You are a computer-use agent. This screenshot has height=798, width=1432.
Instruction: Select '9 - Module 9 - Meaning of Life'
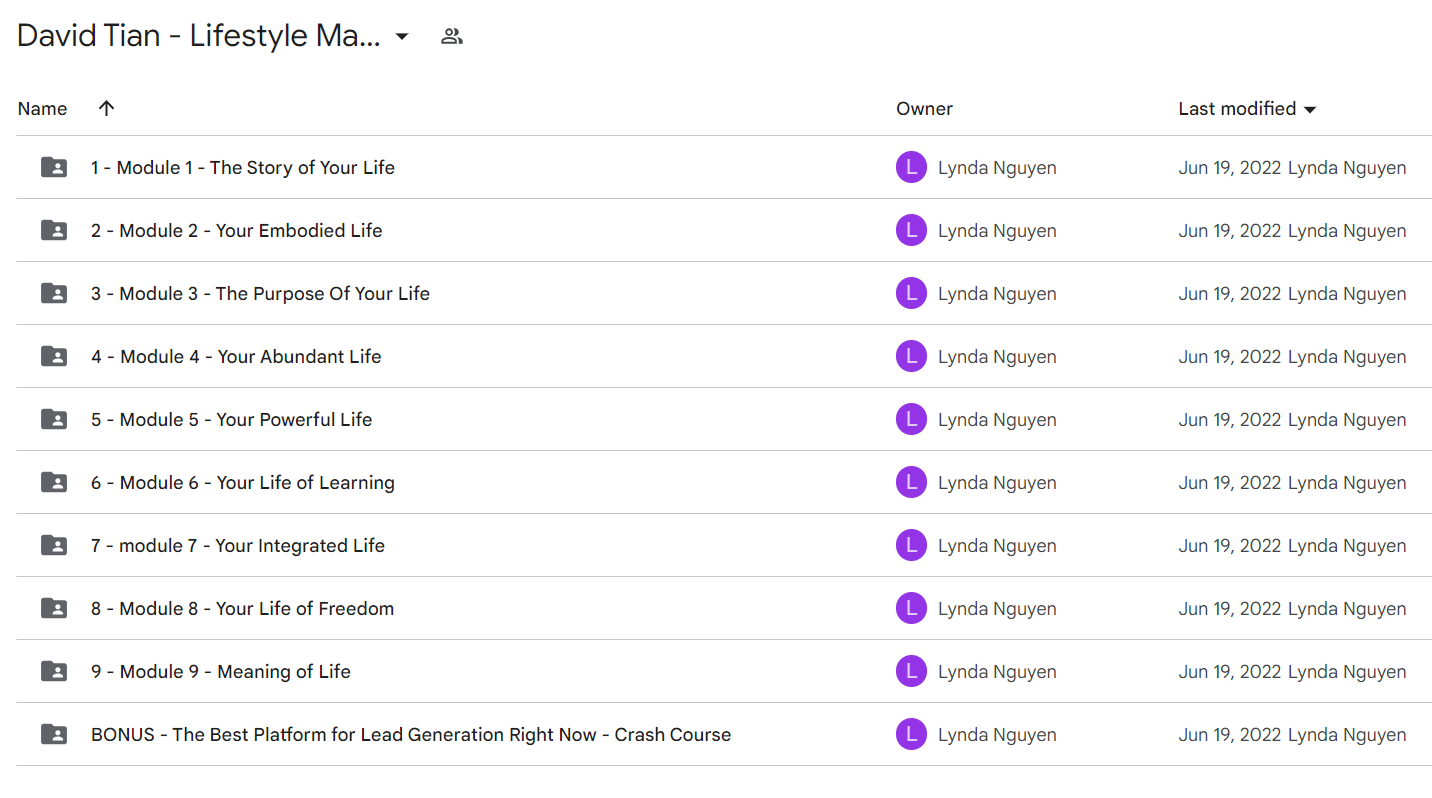click(221, 671)
